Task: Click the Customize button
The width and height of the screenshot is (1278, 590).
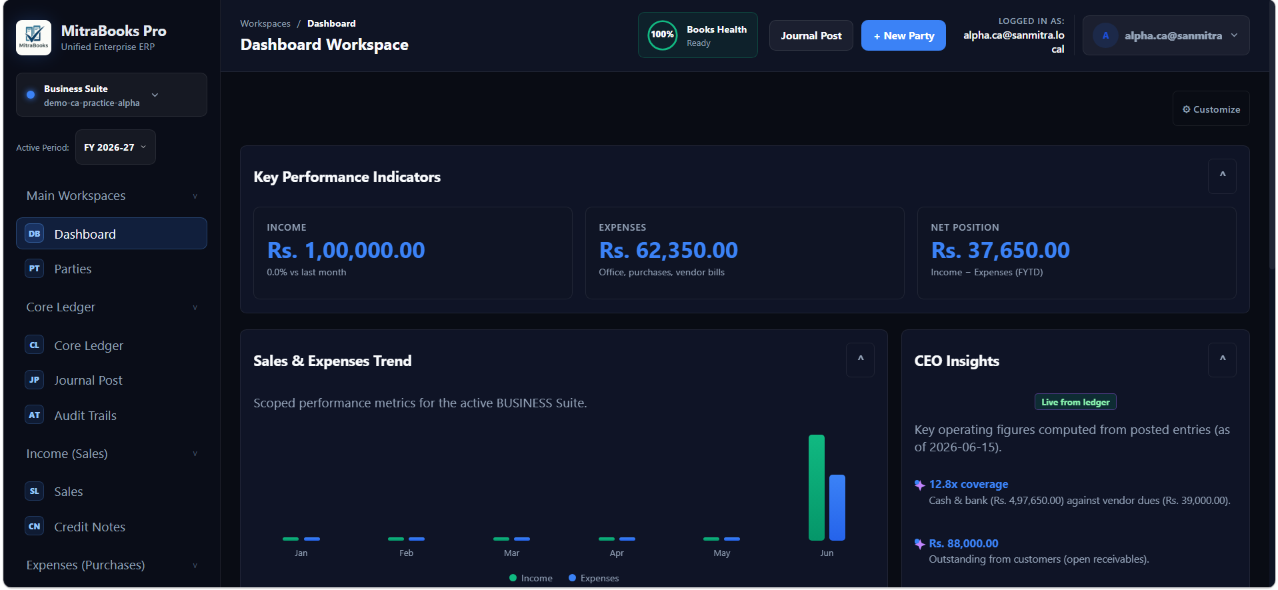Action: (x=1211, y=109)
